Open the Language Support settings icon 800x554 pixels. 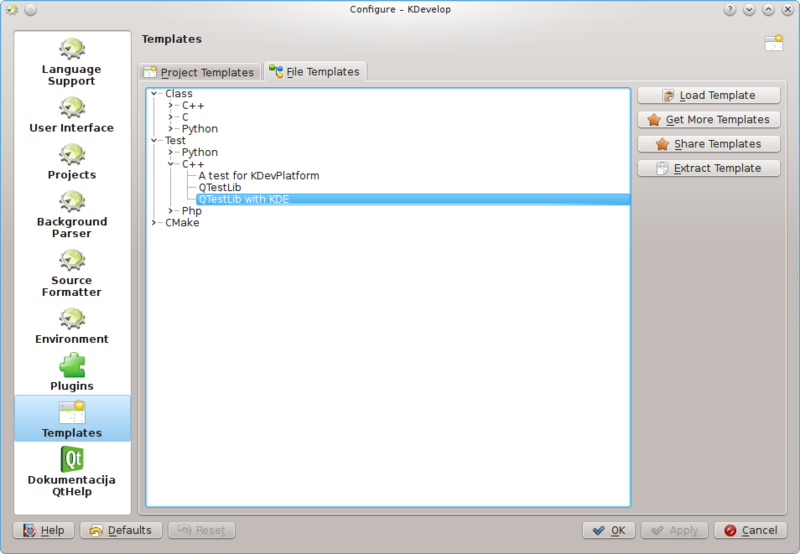[72, 49]
